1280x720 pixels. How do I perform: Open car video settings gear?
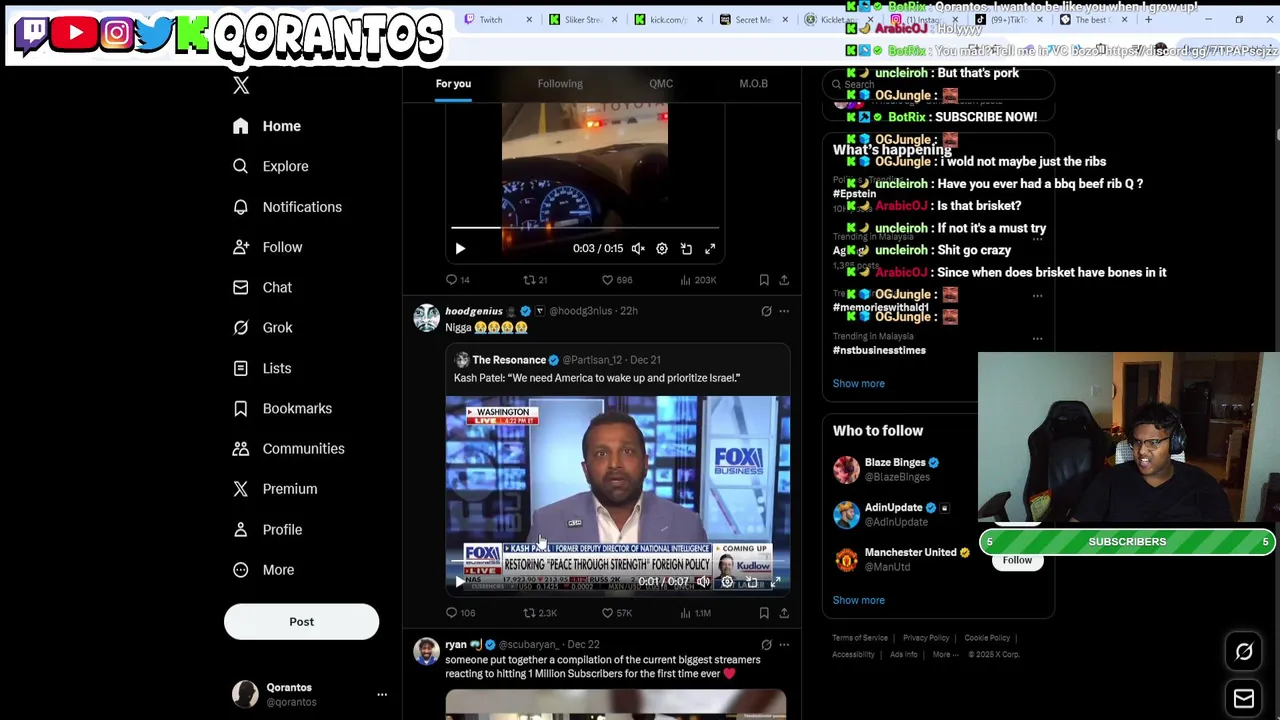click(662, 249)
